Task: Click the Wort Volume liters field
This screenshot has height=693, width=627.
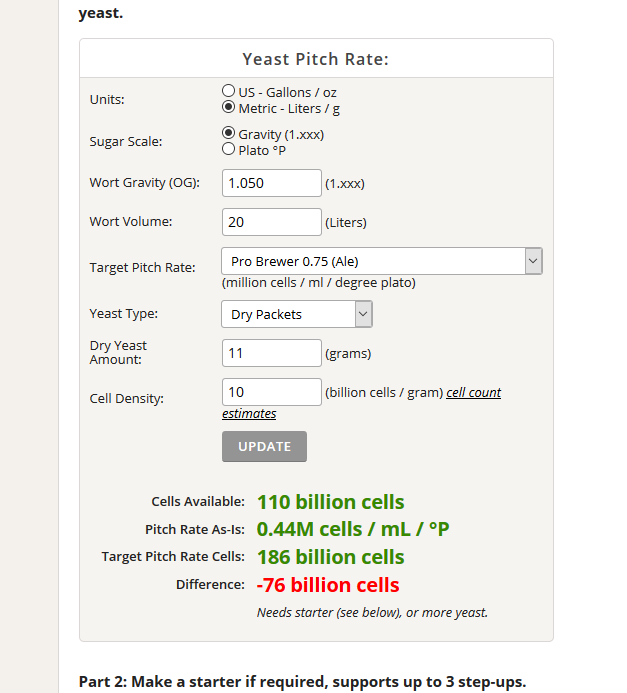Action: coord(272,222)
